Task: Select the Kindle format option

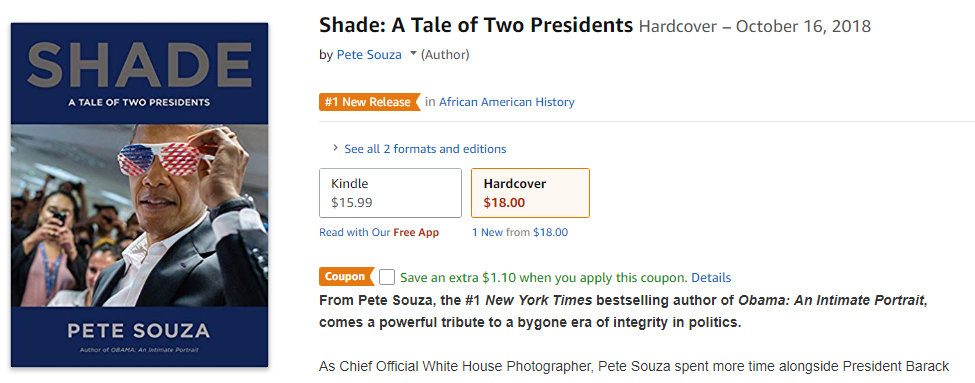Action: 390,193
